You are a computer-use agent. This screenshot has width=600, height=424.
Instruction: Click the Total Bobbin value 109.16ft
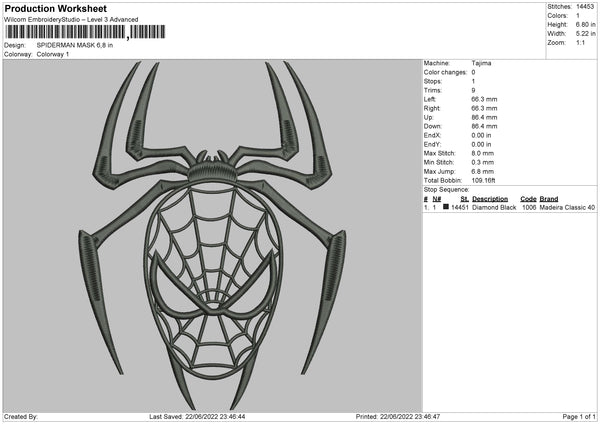[483, 180]
